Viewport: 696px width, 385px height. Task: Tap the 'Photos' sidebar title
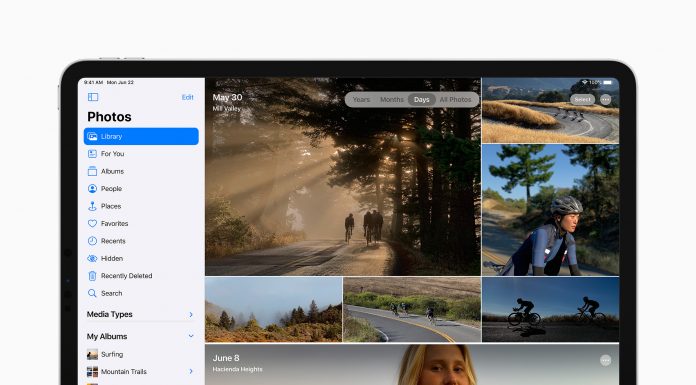point(109,117)
